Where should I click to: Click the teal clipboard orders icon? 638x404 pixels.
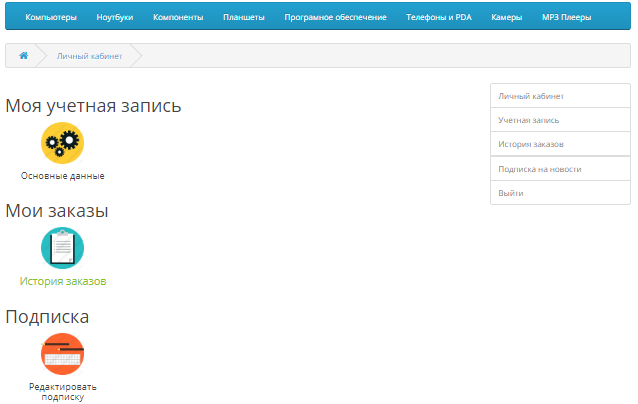(x=62, y=248)
